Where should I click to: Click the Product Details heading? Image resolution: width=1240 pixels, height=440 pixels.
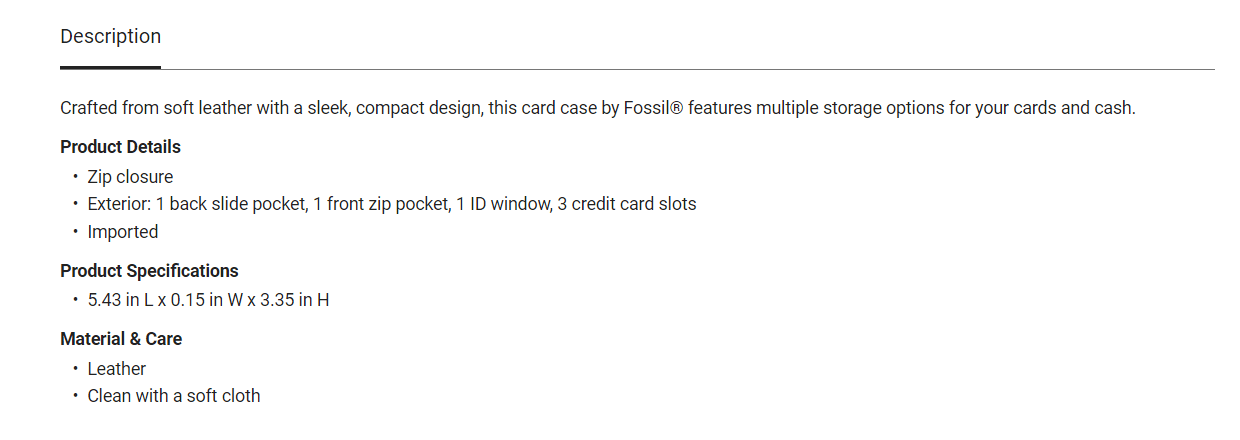pos(120,147)
